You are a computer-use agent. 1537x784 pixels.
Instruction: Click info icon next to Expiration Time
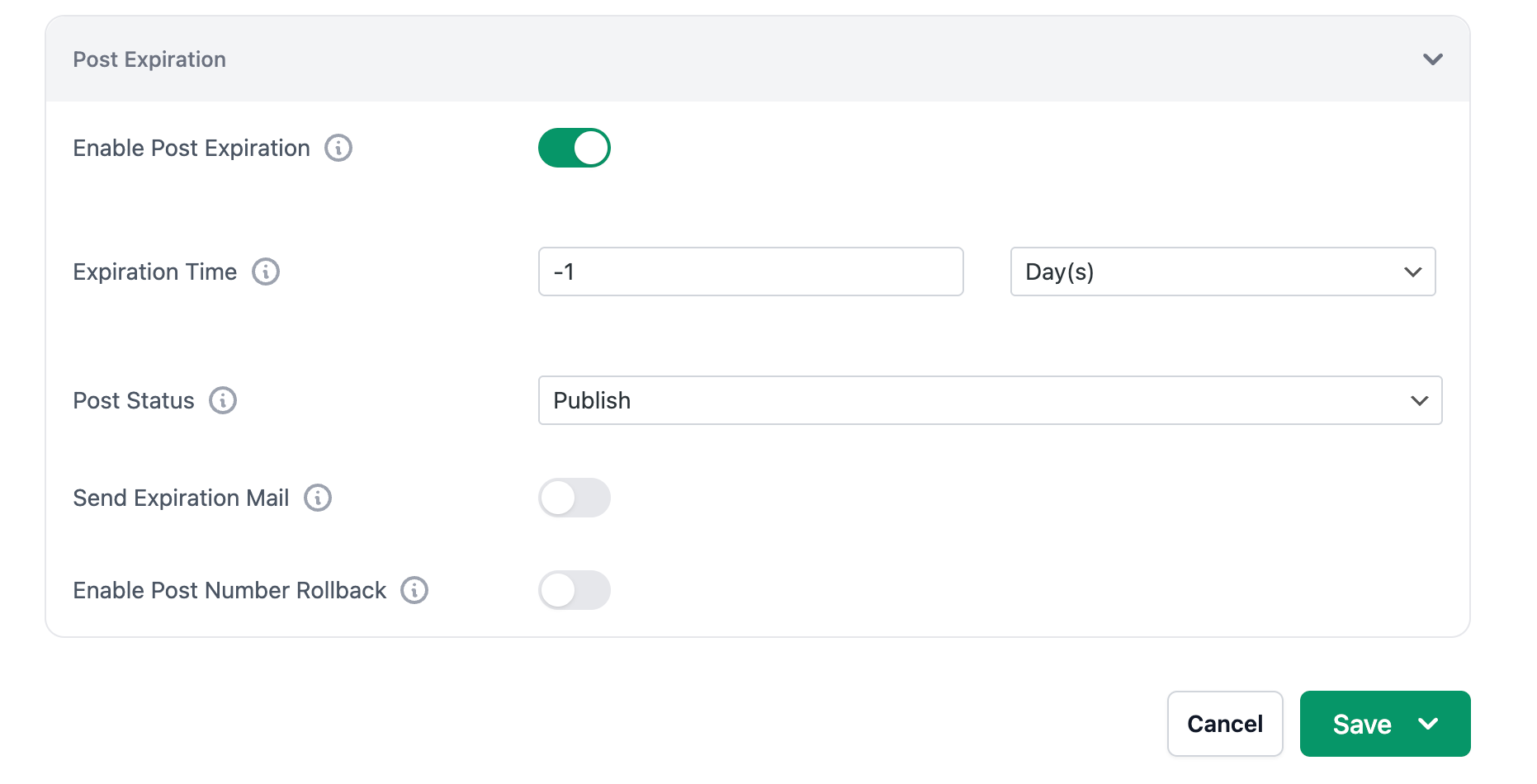click(266, 272)
